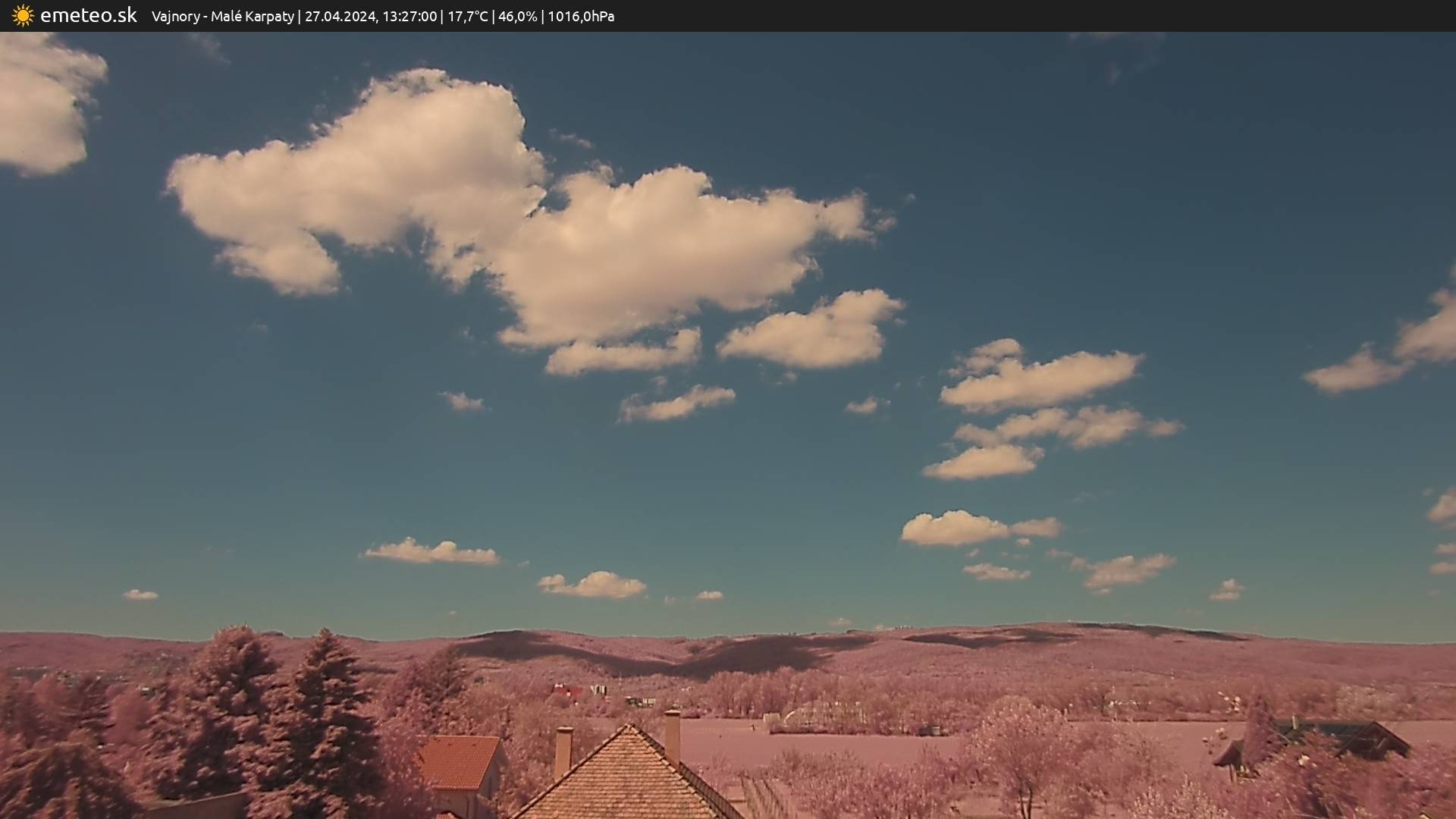Screen dimensions: 1456x819
Task: Click the sun logo icon
Action: click(23, 16)
